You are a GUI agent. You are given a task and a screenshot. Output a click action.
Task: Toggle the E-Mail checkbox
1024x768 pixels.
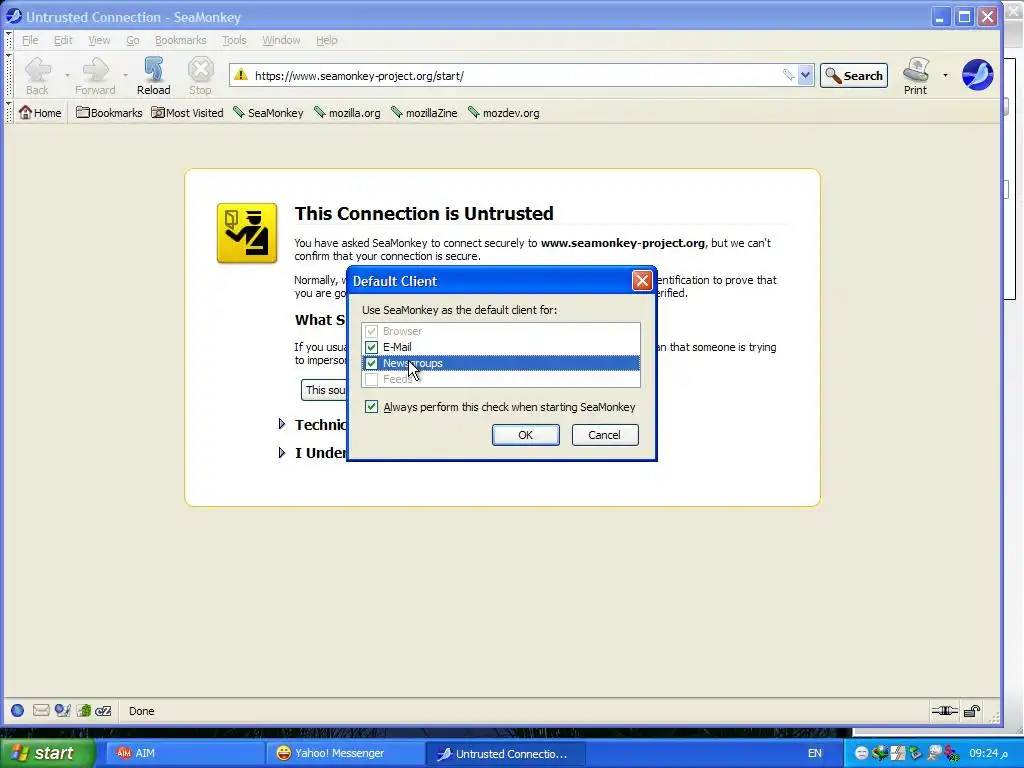pyautogui.click(x=372, y=347)
